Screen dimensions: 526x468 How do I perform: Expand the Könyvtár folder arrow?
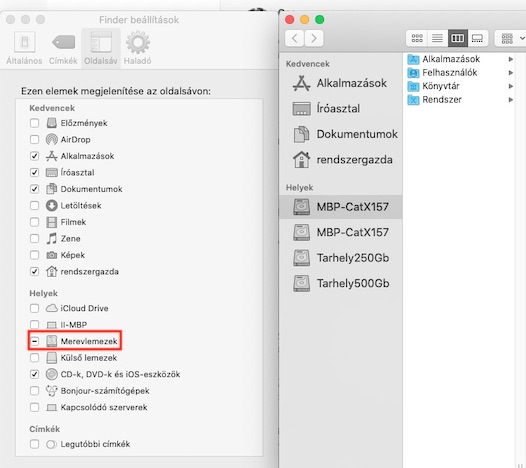pyautogui.click(x=511, y=86)
